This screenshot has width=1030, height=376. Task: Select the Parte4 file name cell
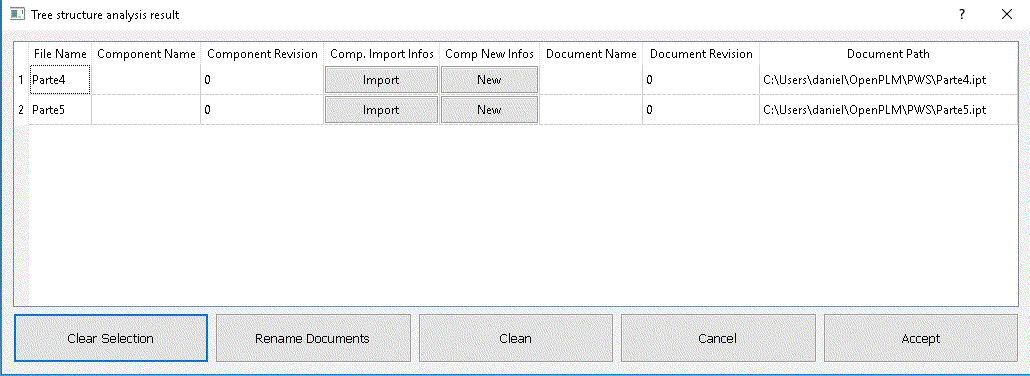point(60,80)
